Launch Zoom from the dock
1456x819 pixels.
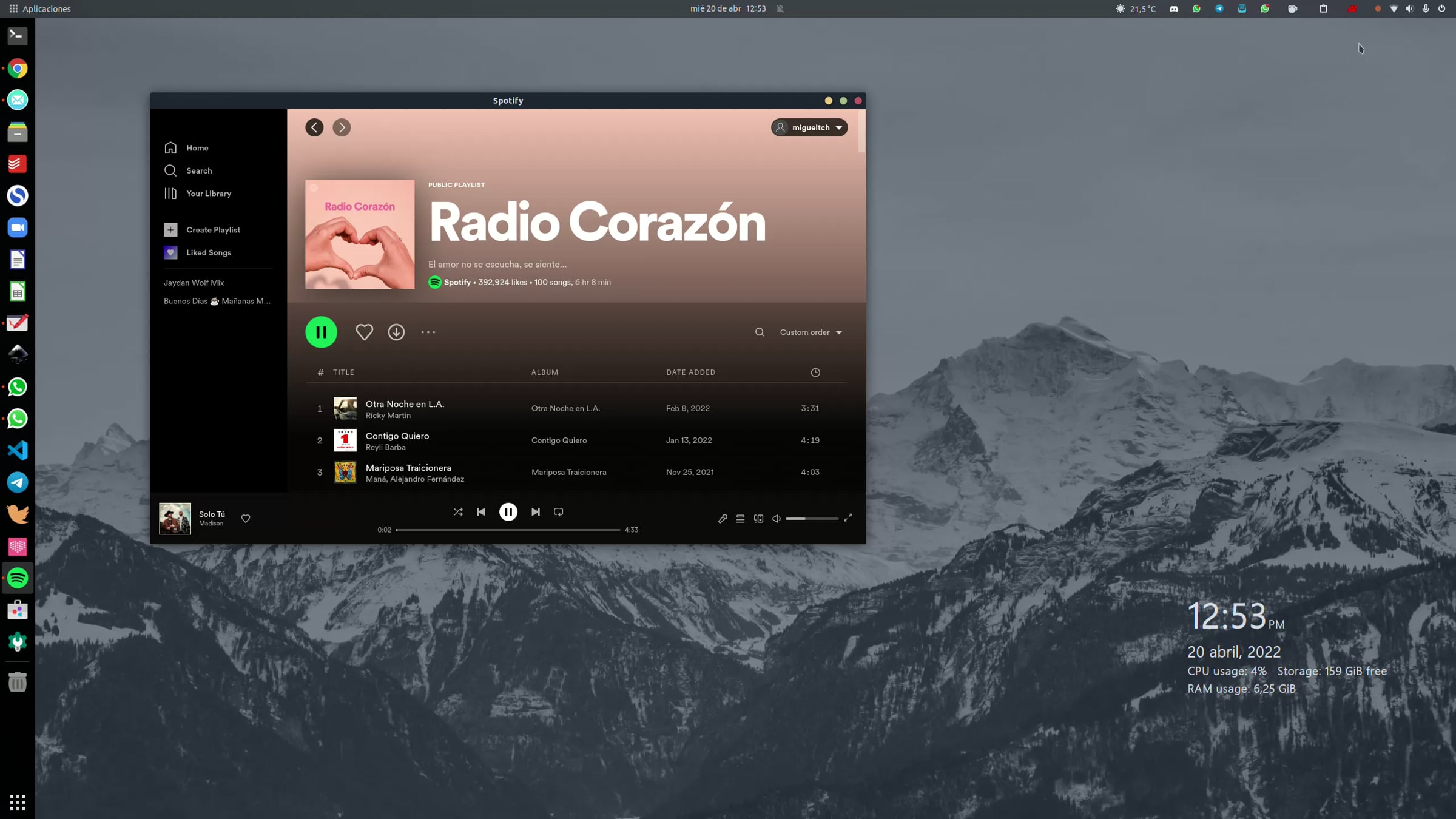[x=18, y=227]
